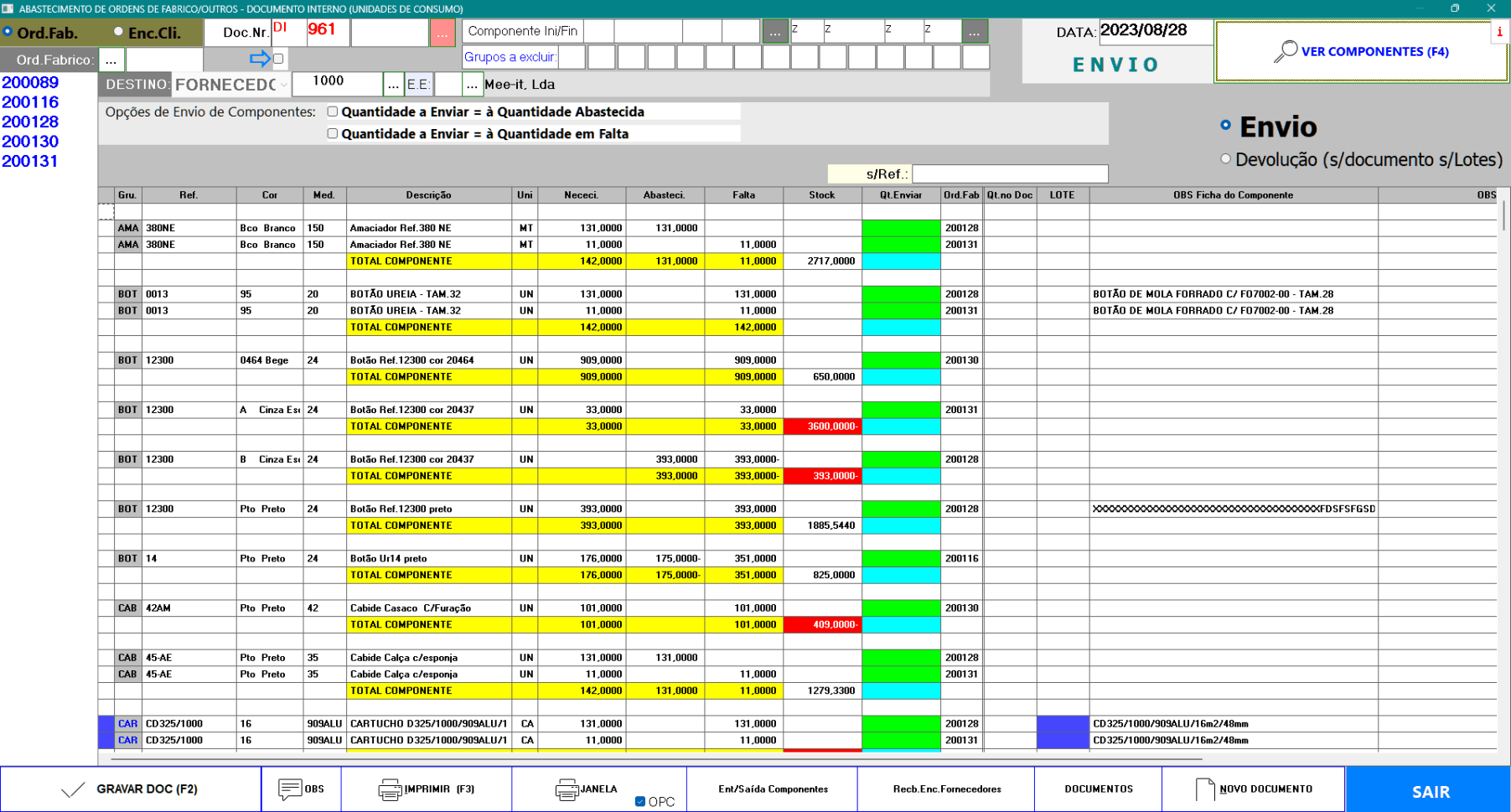Open Recb.Enc.Fornecedores
Image resolution: width=1511 pixels, height=812 pixels.
click(x=947, y=789)
